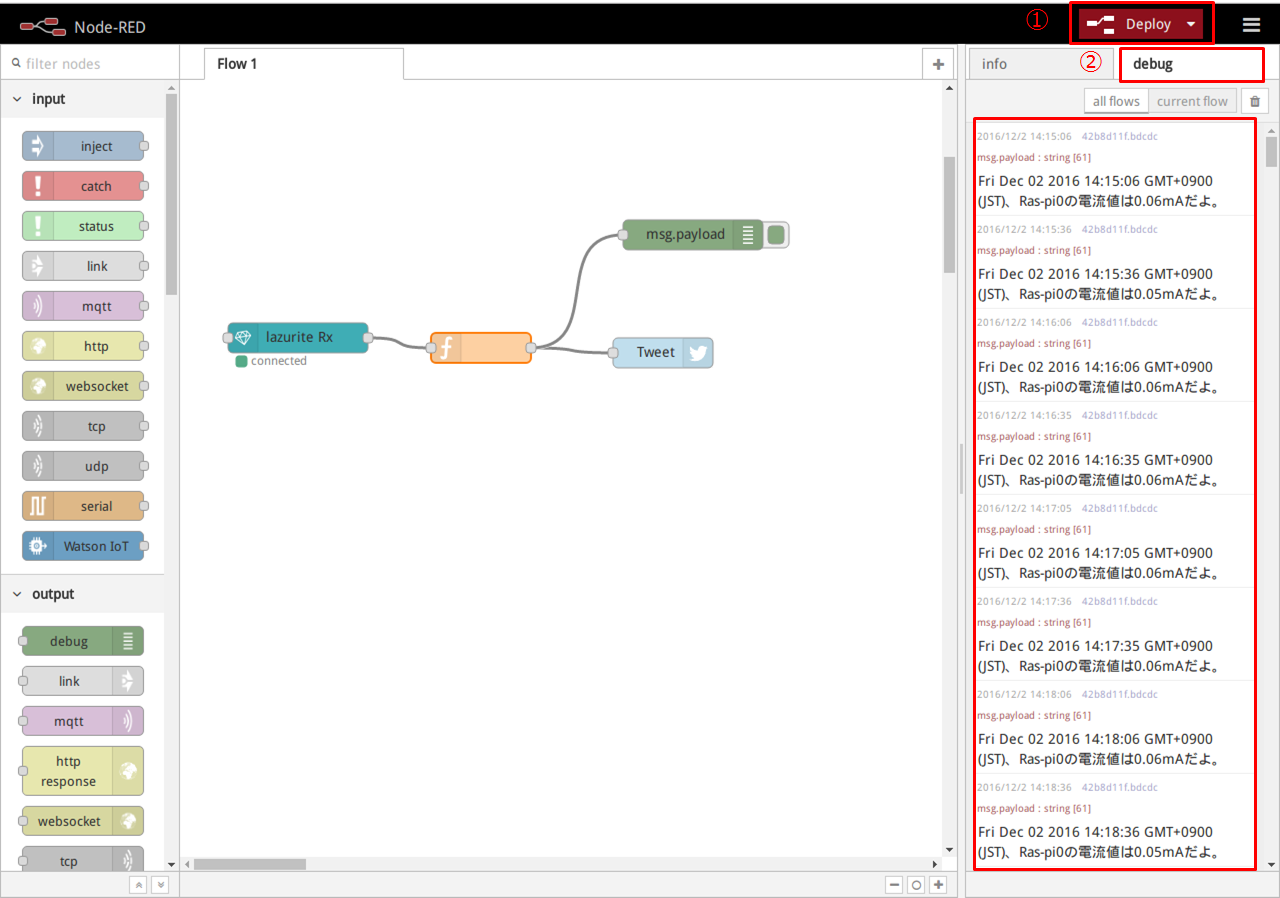Select the output tcp node in palette

pos(83,860)
